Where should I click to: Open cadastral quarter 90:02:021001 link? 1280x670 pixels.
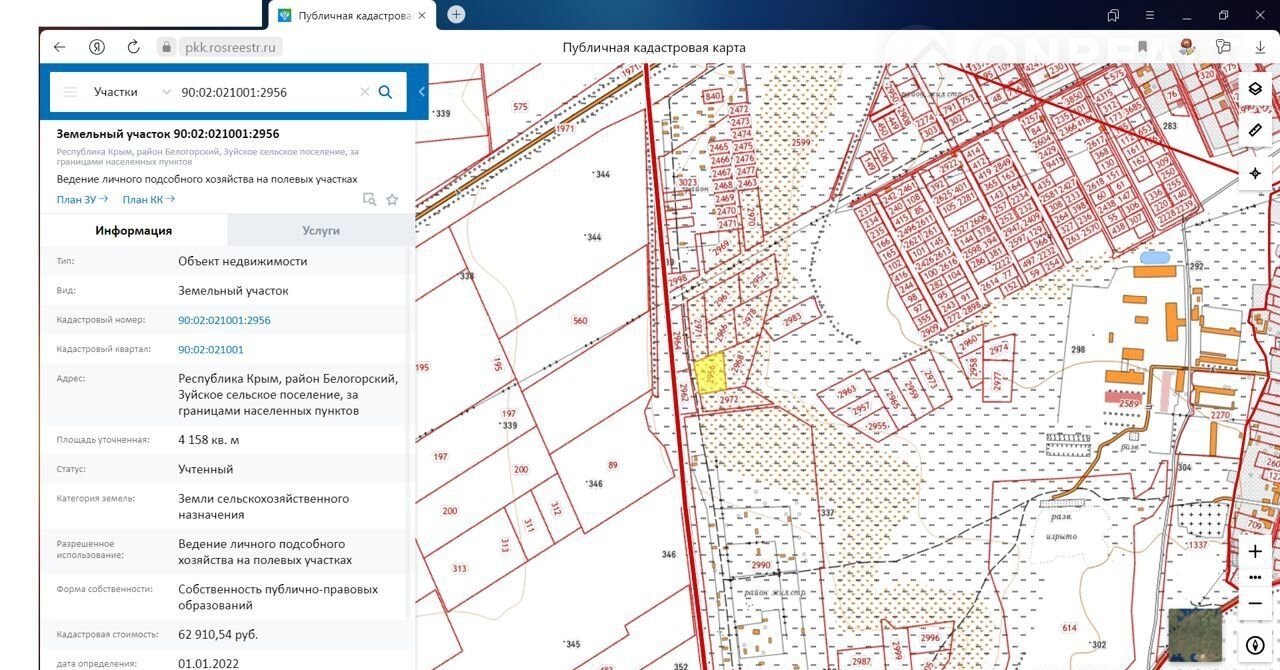tap(210, 350)
